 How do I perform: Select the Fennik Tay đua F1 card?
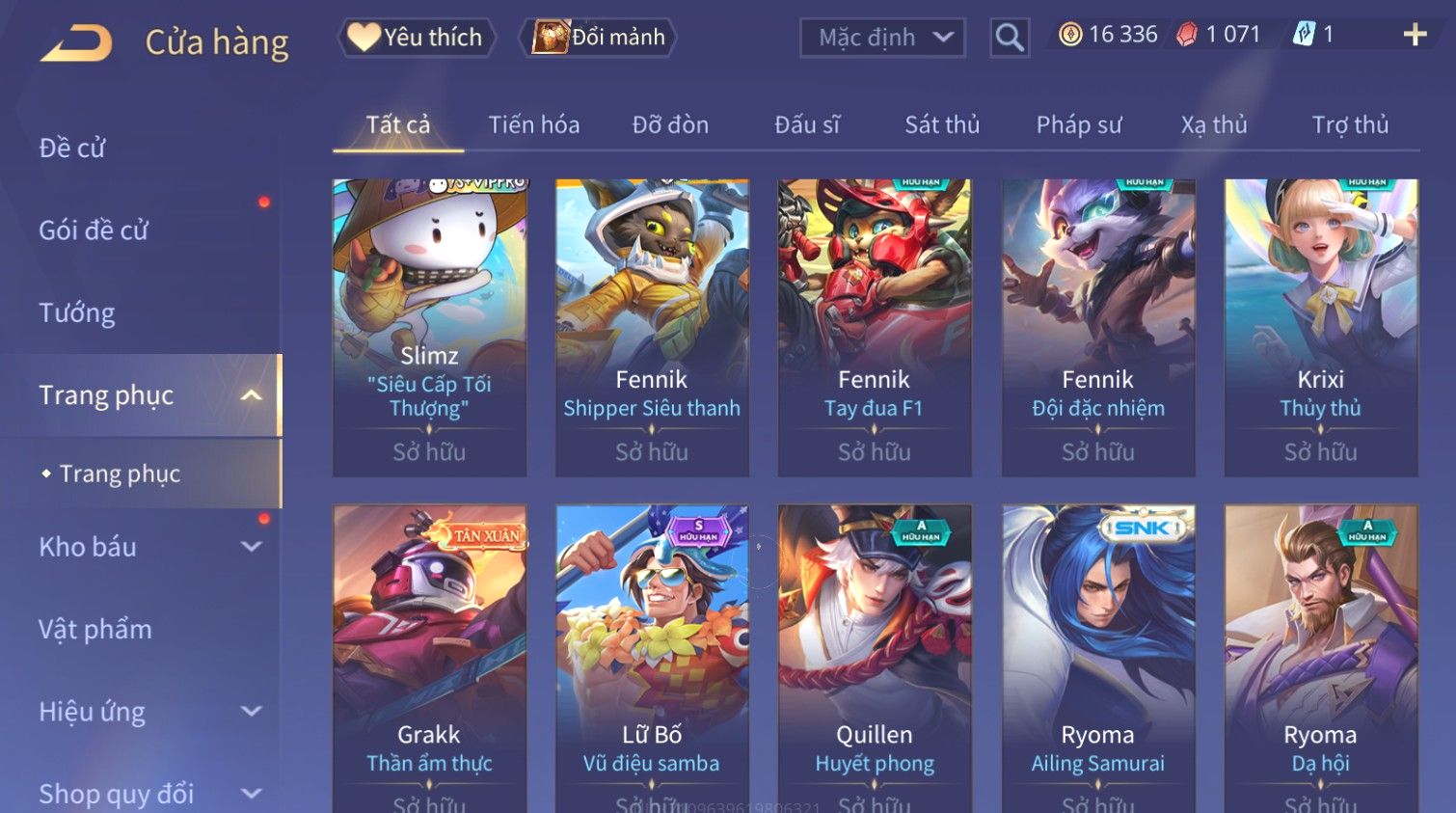point(875,327)
